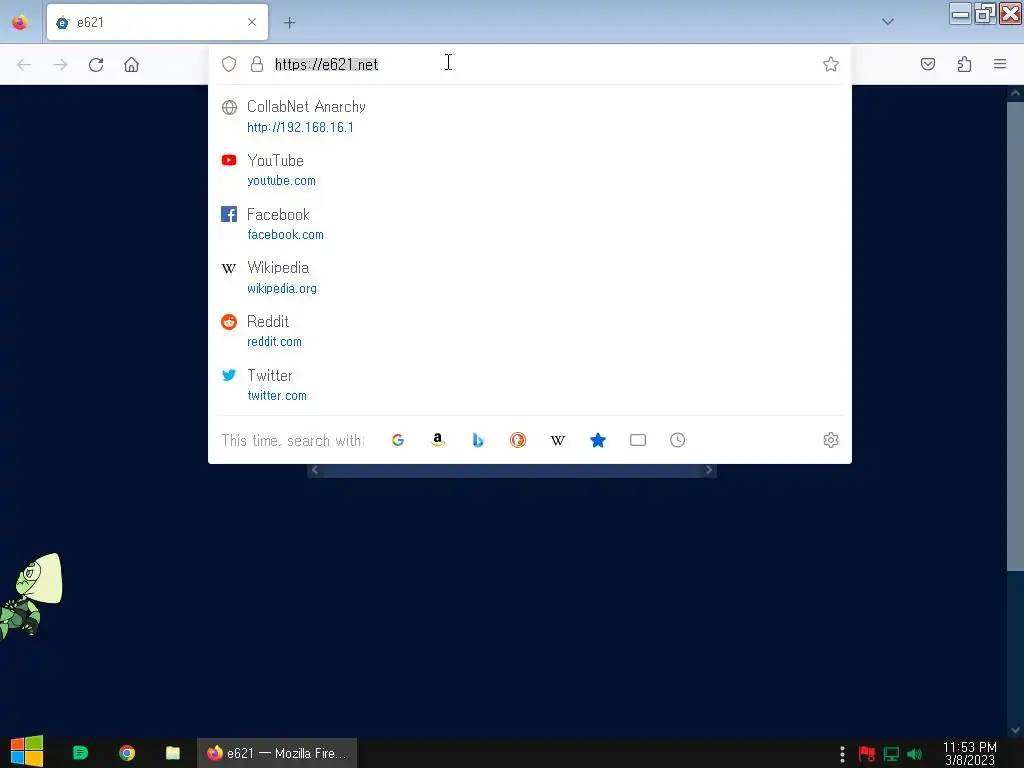Search with DuckDuckGo this time
Screen dimensions: 1024x768
click(518, 440)
